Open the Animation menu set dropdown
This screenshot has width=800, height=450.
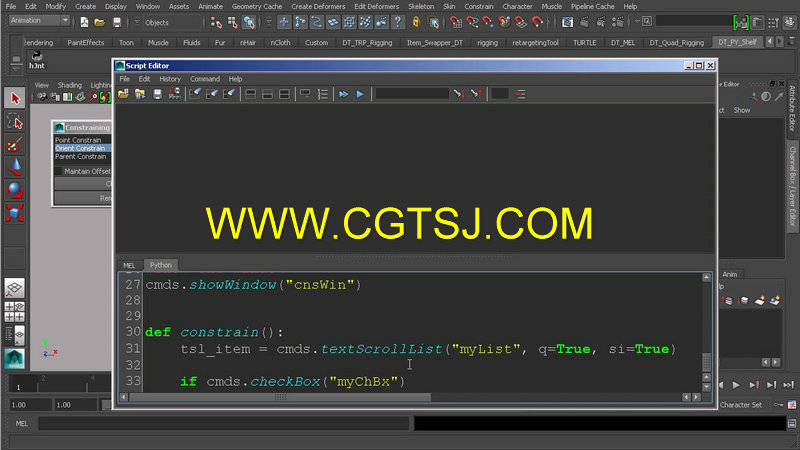point(39,21)
